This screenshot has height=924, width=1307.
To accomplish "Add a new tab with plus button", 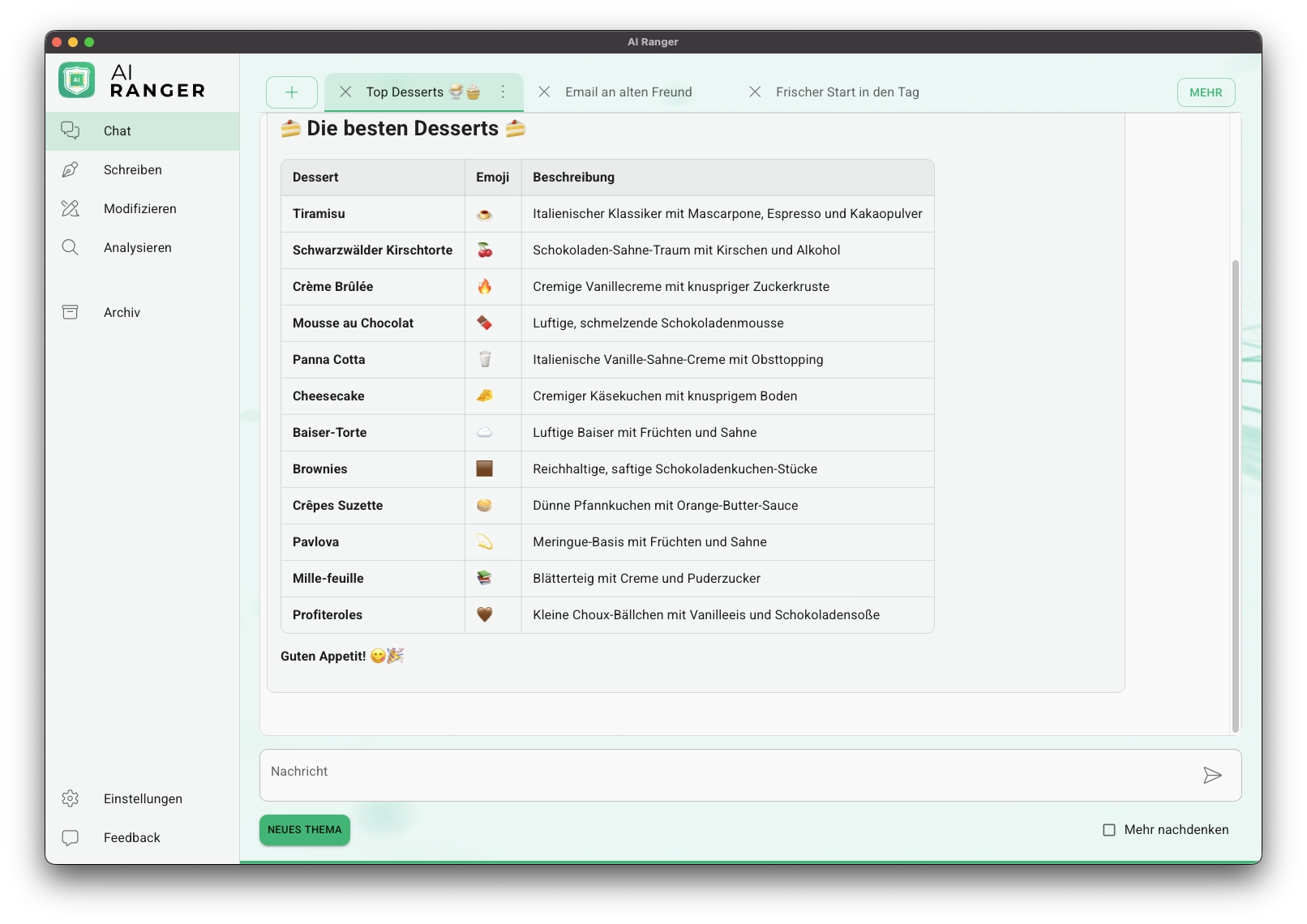I will pos(292,92).
